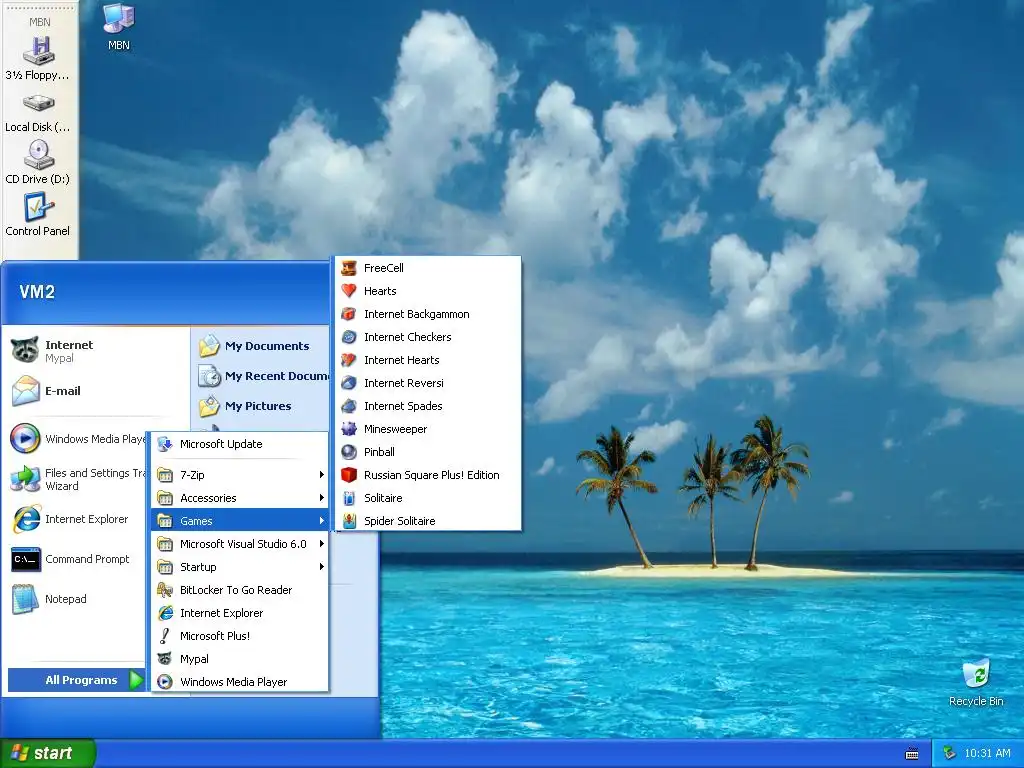Expand the Startup submenu arrow
Screen dimensions: 1024x768
[x=321, y=567]
